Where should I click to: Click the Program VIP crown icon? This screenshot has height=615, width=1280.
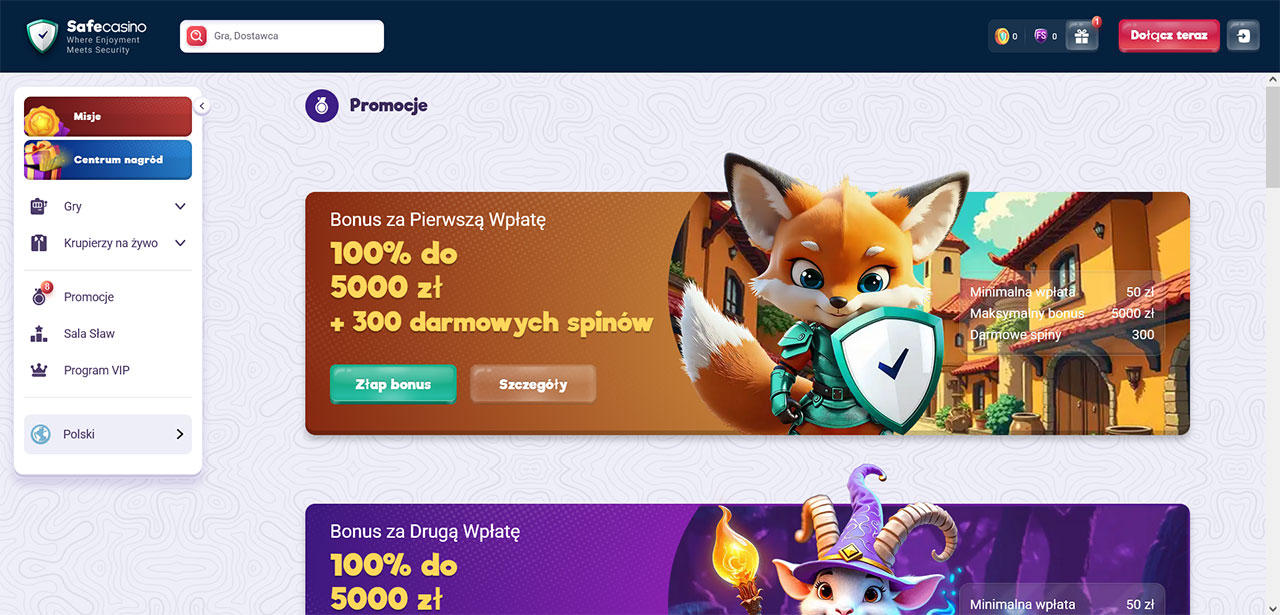point(40,370)
